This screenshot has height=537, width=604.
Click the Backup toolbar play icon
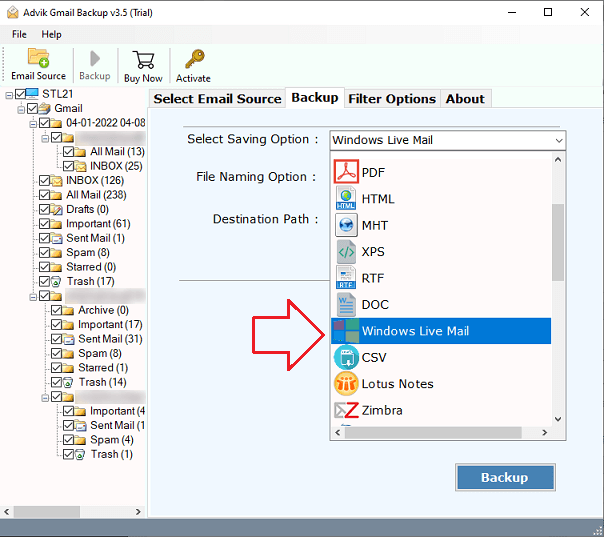pyautogui.click(x=95, y=59)
